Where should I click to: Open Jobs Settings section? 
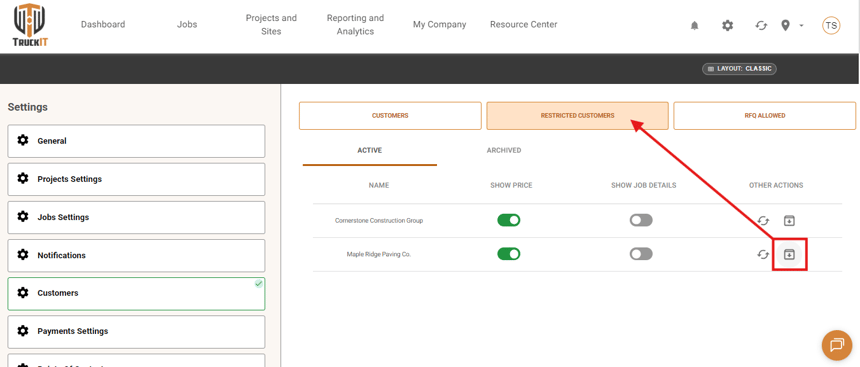click(x=136, y=217)
